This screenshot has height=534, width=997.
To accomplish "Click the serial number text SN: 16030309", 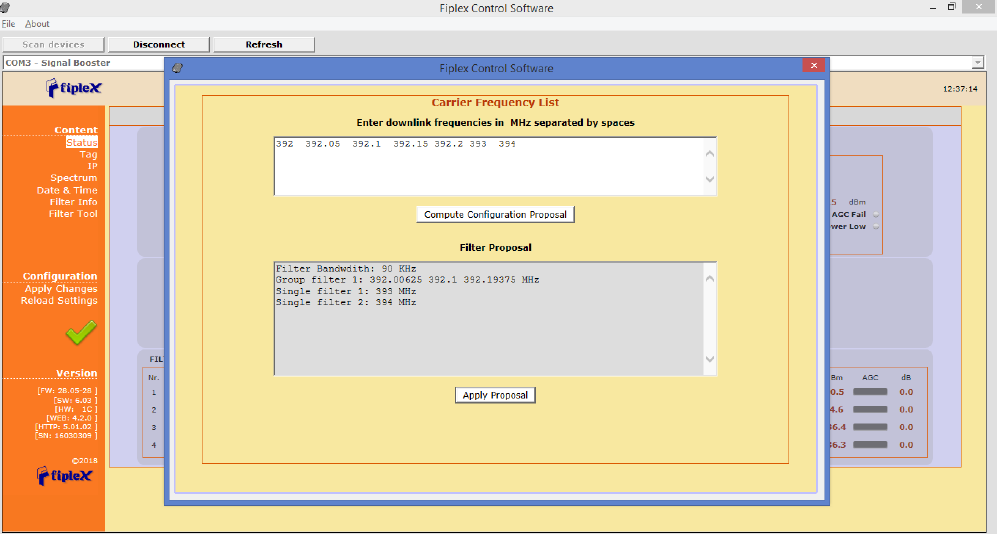I will pos(66,435).
